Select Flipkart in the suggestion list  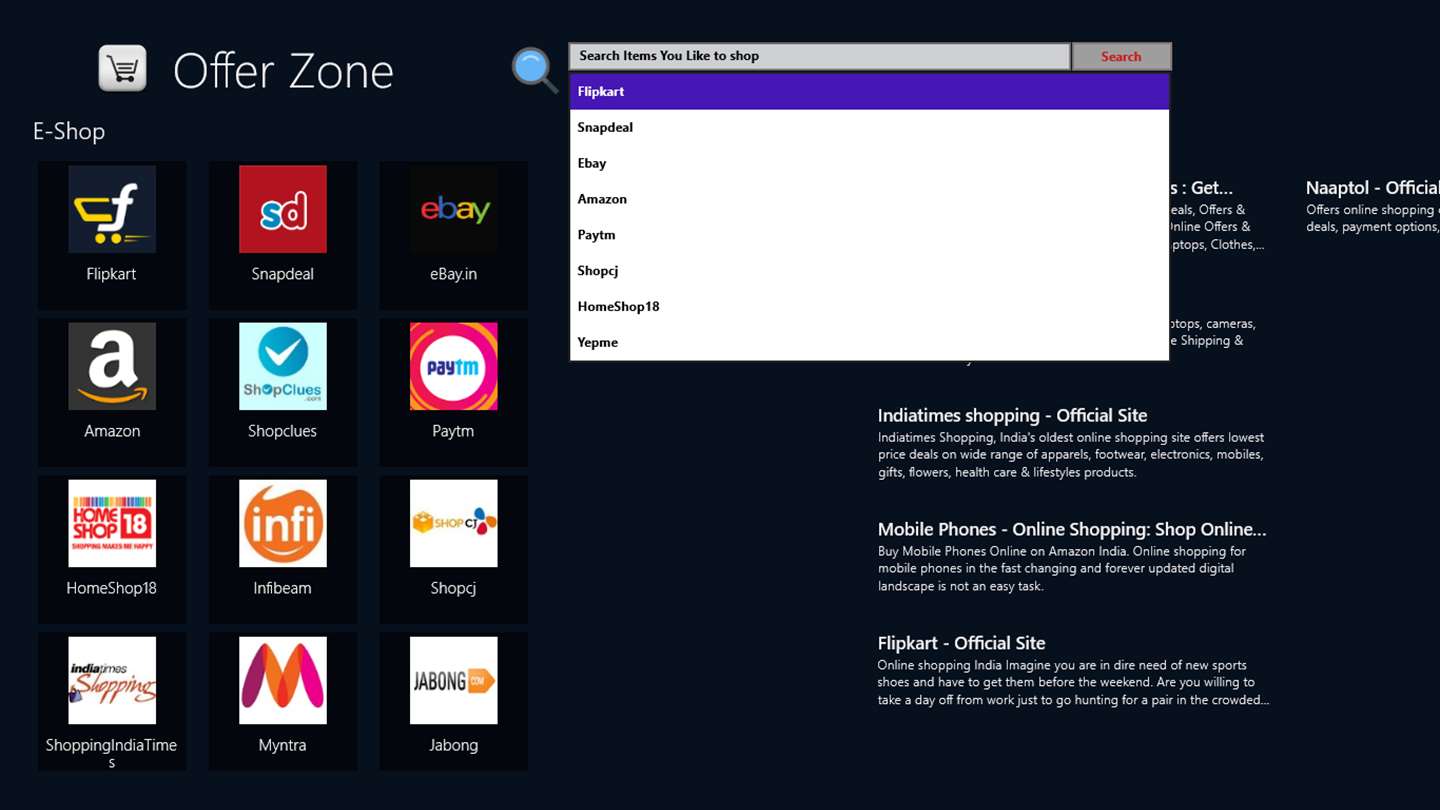[x=870, y=91]
